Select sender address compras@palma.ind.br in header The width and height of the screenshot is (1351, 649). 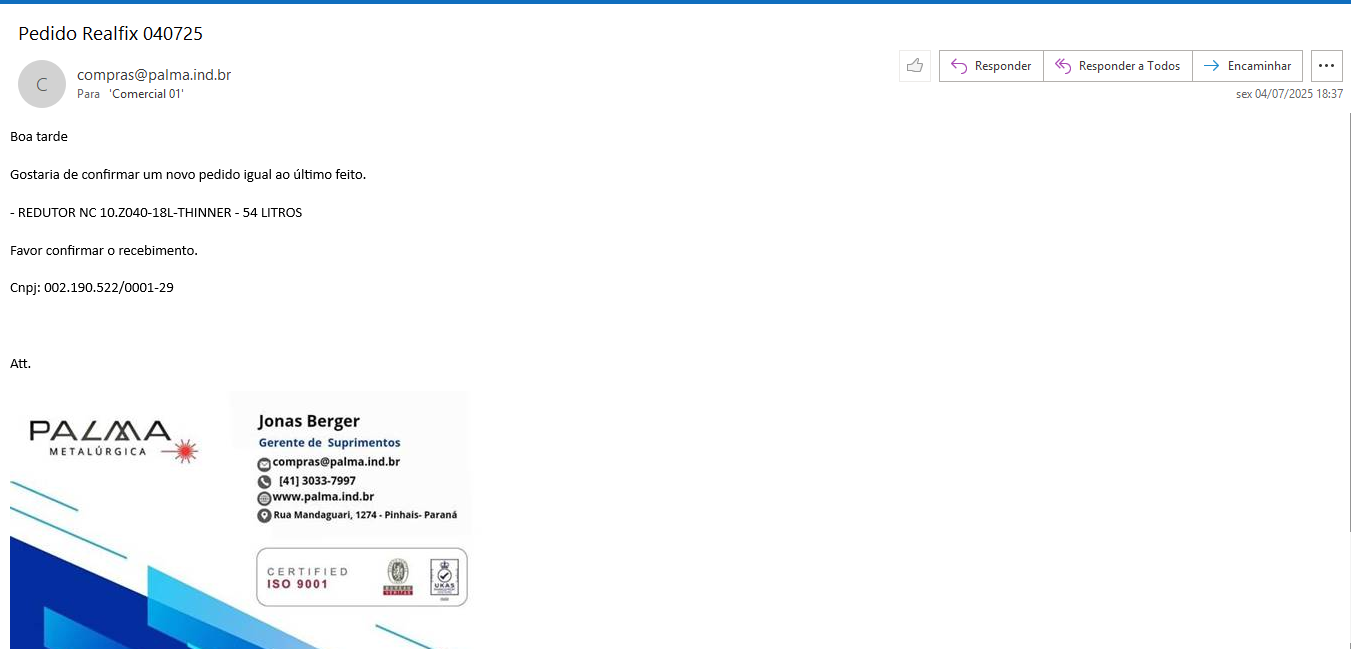tap(154, 75)
